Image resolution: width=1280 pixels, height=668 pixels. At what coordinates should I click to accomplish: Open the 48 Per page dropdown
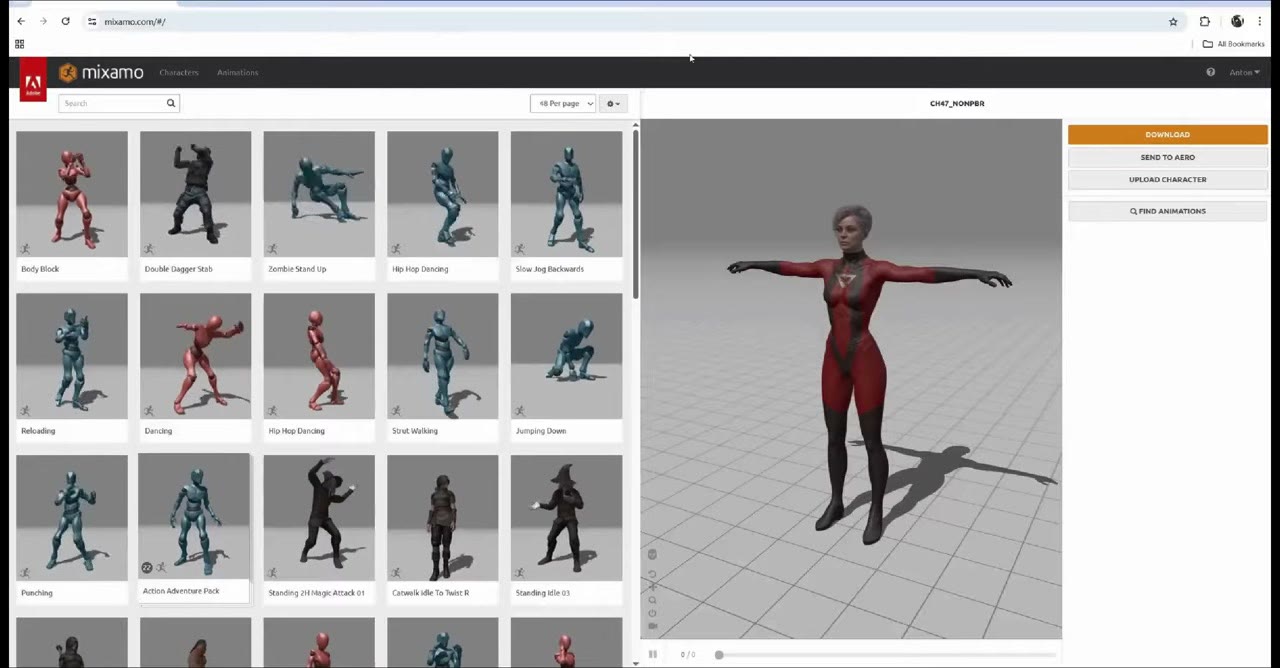(x=563, y=103)
